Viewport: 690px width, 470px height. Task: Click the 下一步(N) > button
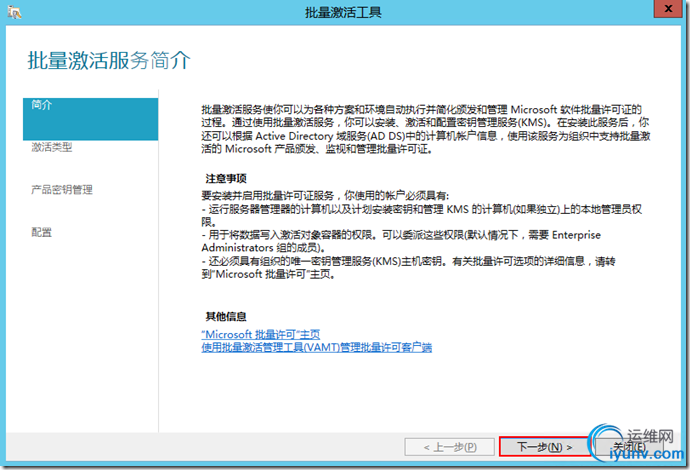544,447
